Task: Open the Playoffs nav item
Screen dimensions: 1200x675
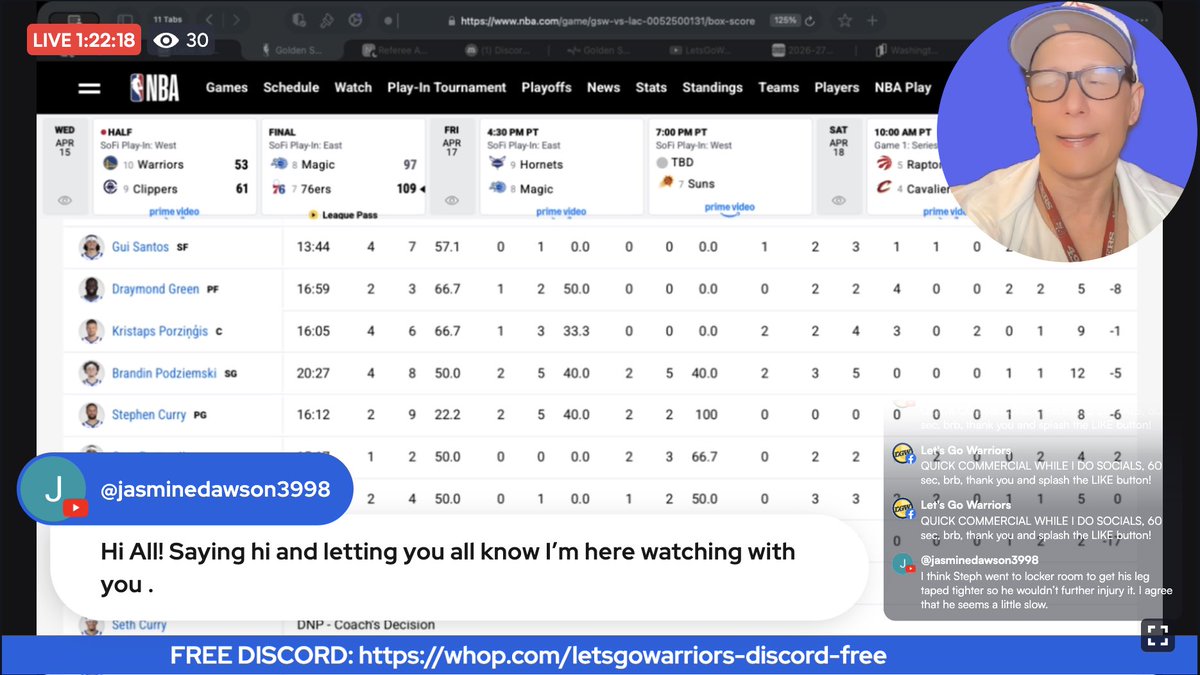Action: point(546,87)
